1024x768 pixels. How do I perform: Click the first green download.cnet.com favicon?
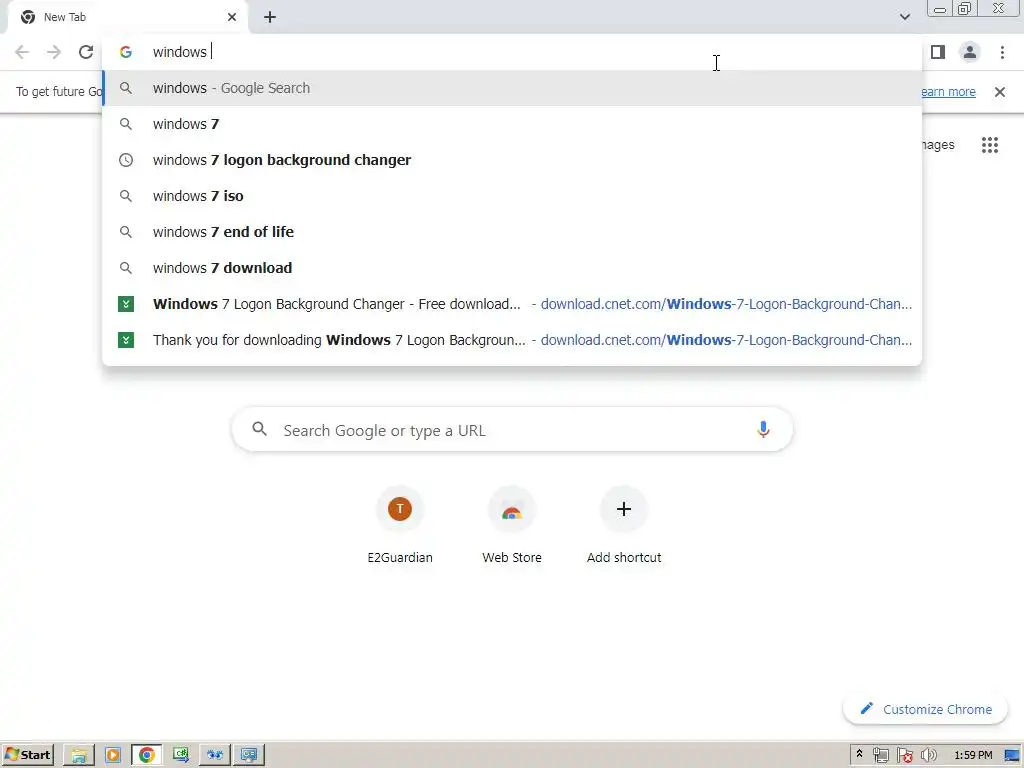coord(126,304)
